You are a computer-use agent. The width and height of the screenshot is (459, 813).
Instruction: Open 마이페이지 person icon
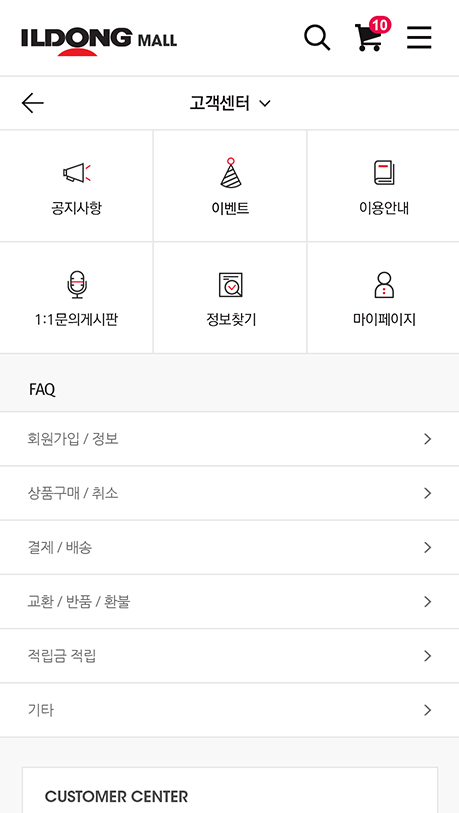coord(384,285)
